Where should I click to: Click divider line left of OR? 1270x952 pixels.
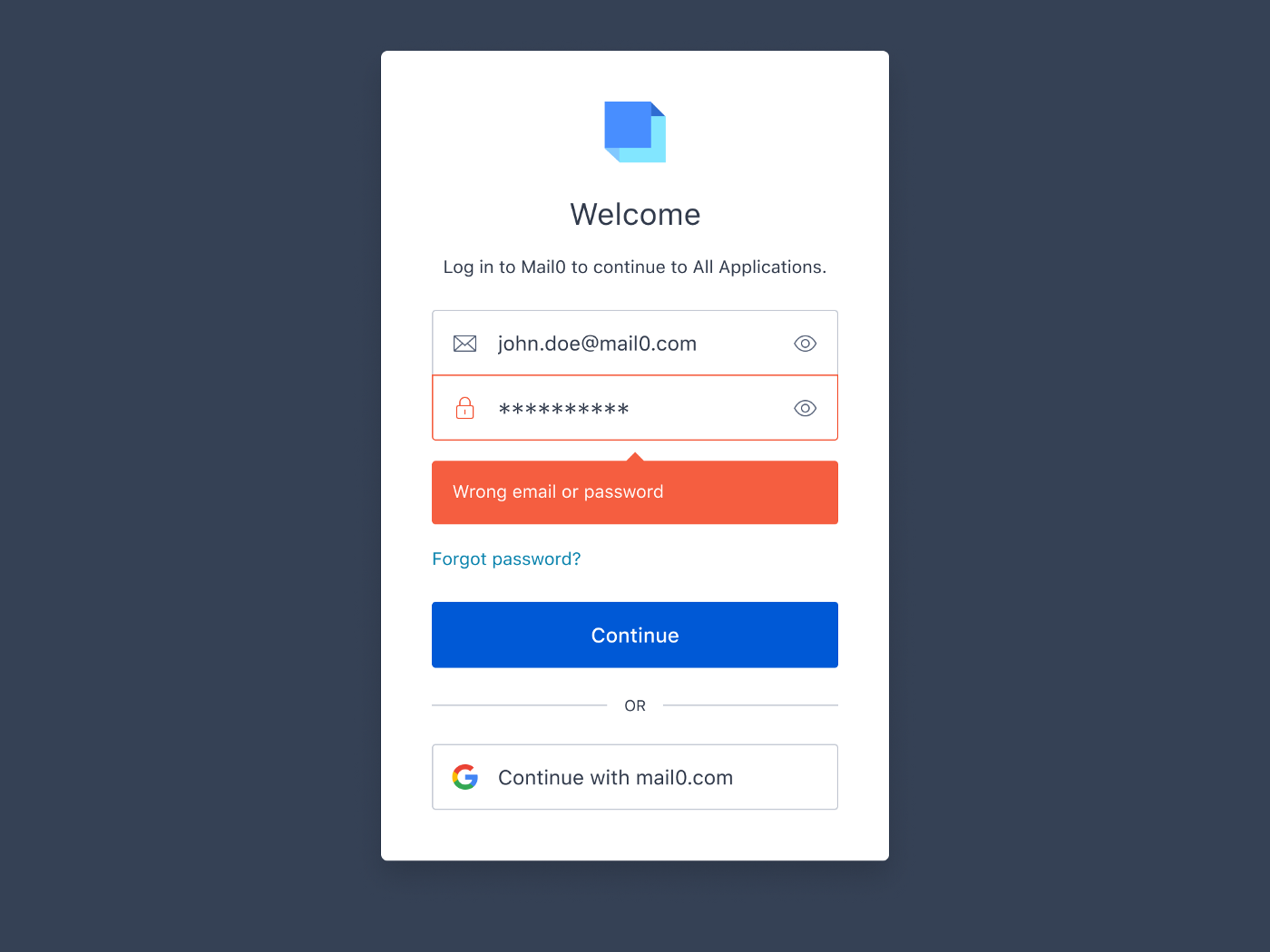tap(519, 705)
